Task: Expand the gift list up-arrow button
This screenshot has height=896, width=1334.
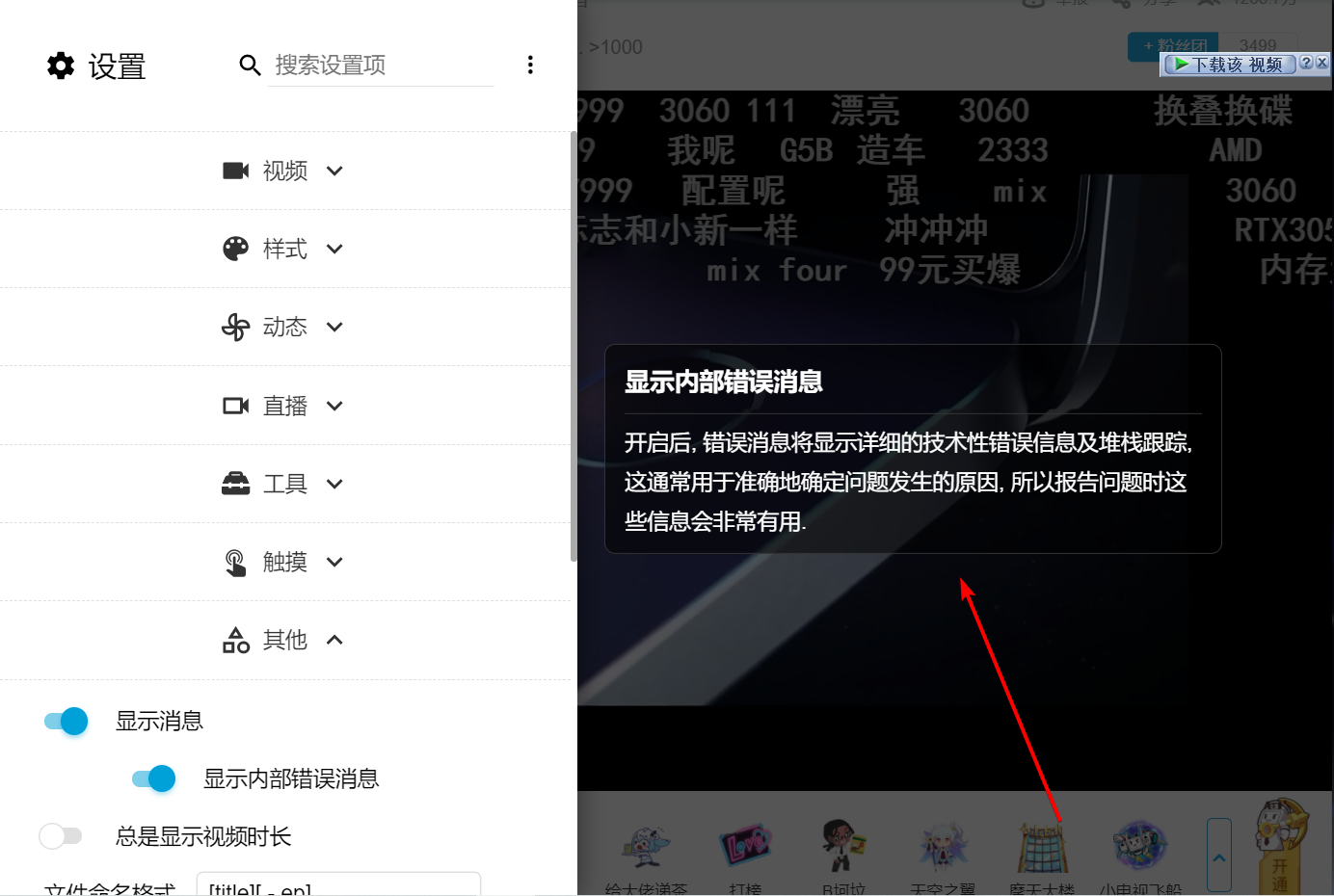Action: pyautogui.click(x=1219, y=856)
